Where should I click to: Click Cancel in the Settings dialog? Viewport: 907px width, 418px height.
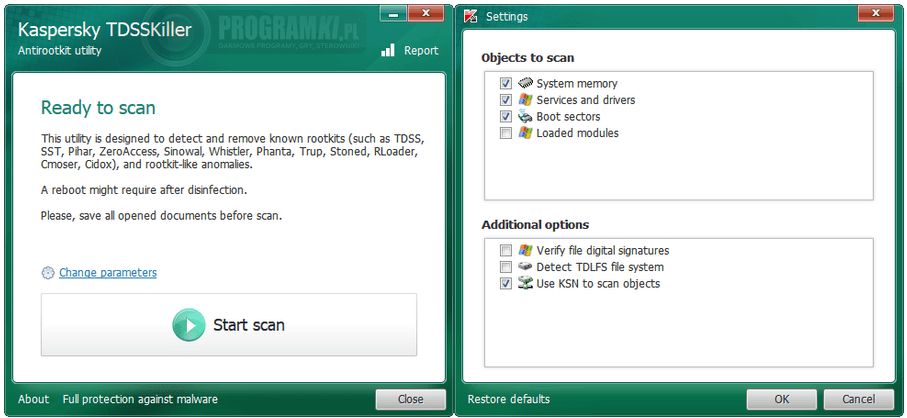coord(858,399)
